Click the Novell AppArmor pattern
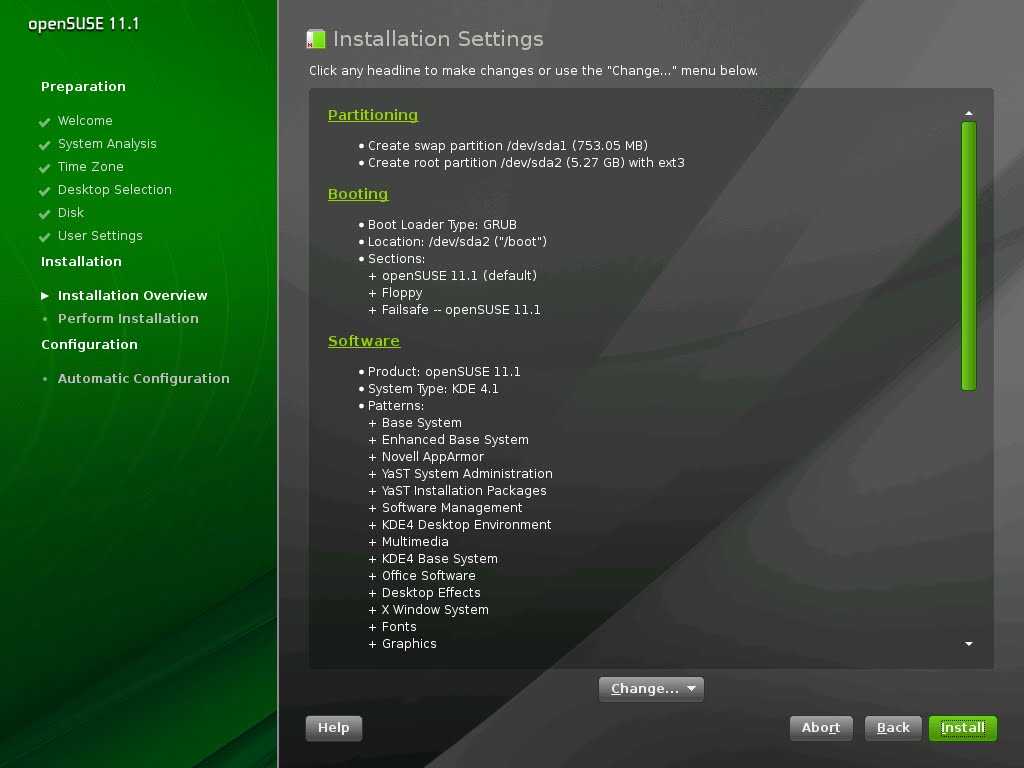 coord(433,456)
